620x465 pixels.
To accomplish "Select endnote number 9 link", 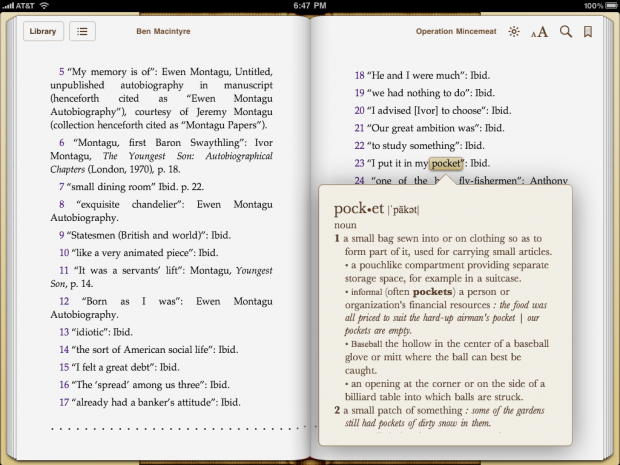I will point(61,235).
